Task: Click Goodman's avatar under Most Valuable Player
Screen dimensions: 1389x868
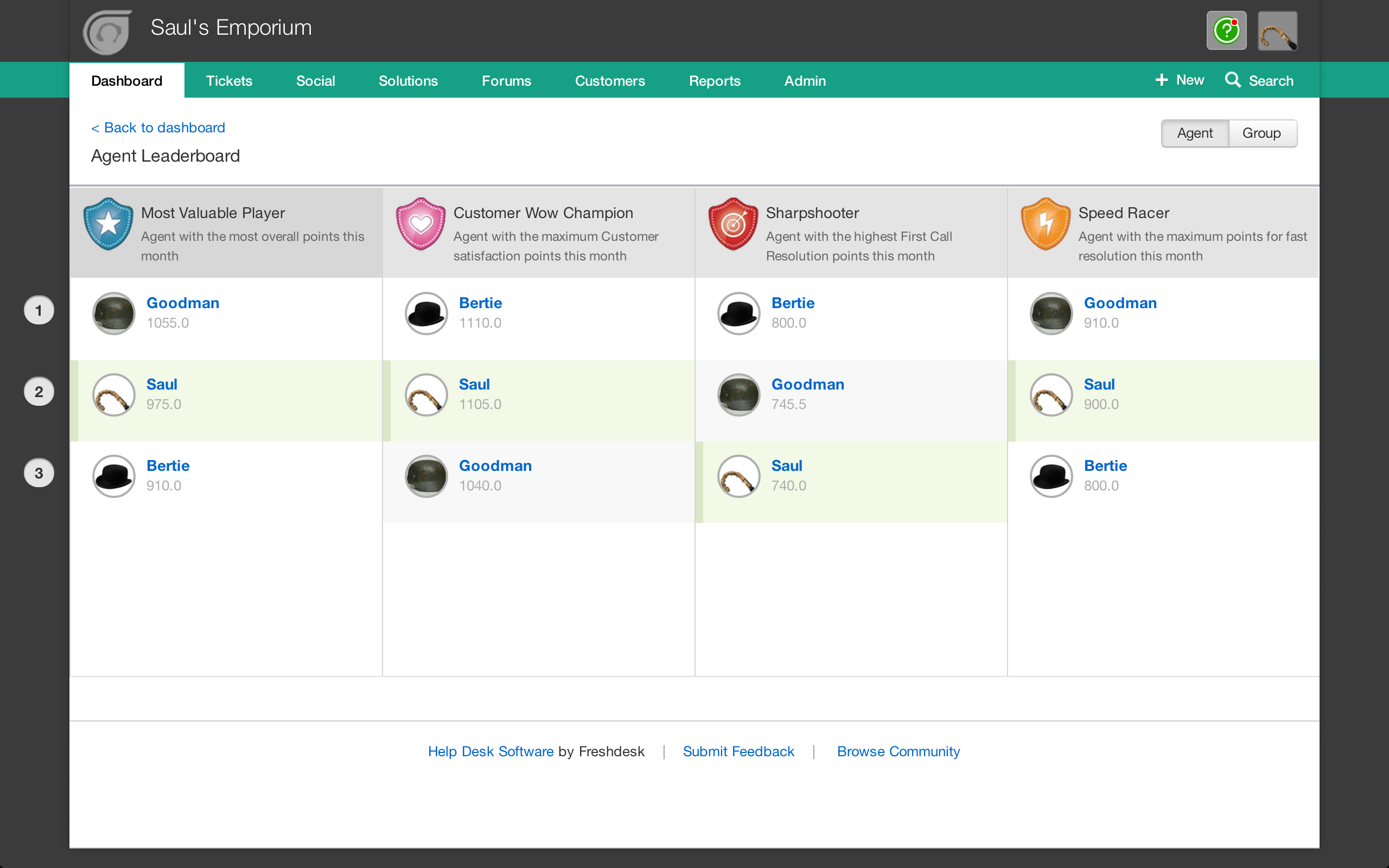Action: point(113,314)
